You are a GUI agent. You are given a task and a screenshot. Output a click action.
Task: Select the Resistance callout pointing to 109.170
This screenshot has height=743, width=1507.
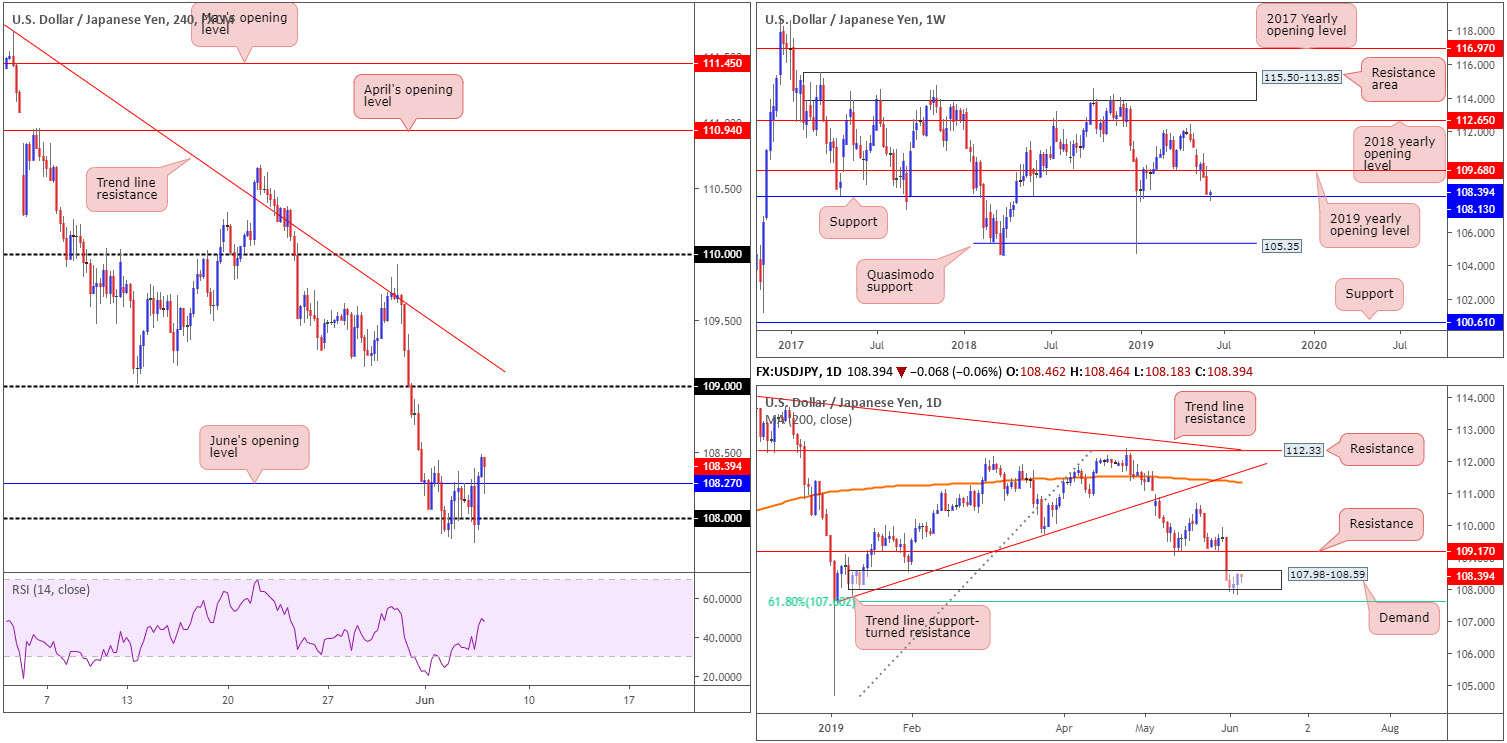coord(1382,524)
